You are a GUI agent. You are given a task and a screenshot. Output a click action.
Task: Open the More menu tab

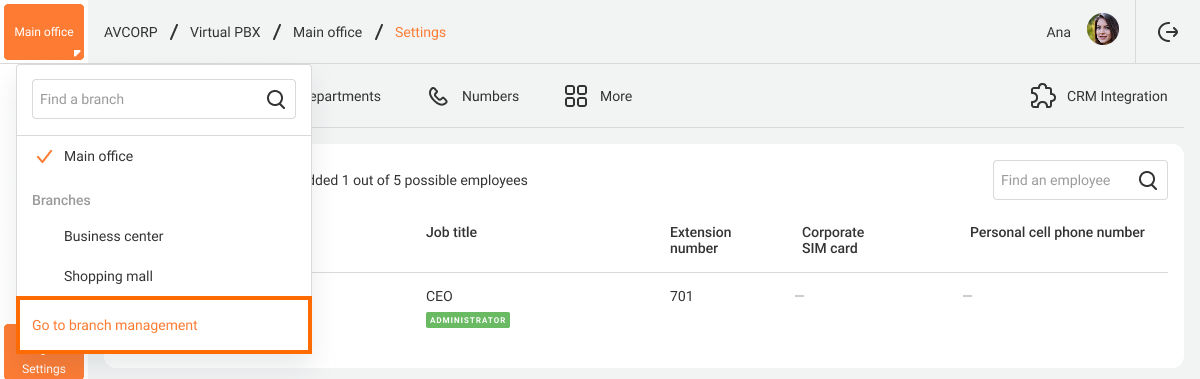coord(598,96)
